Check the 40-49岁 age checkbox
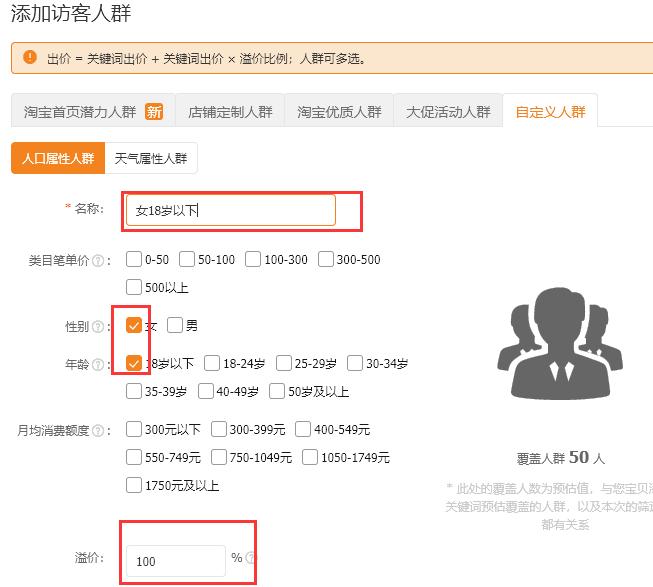The image size is (653, 587). click(x=206, y=391)
